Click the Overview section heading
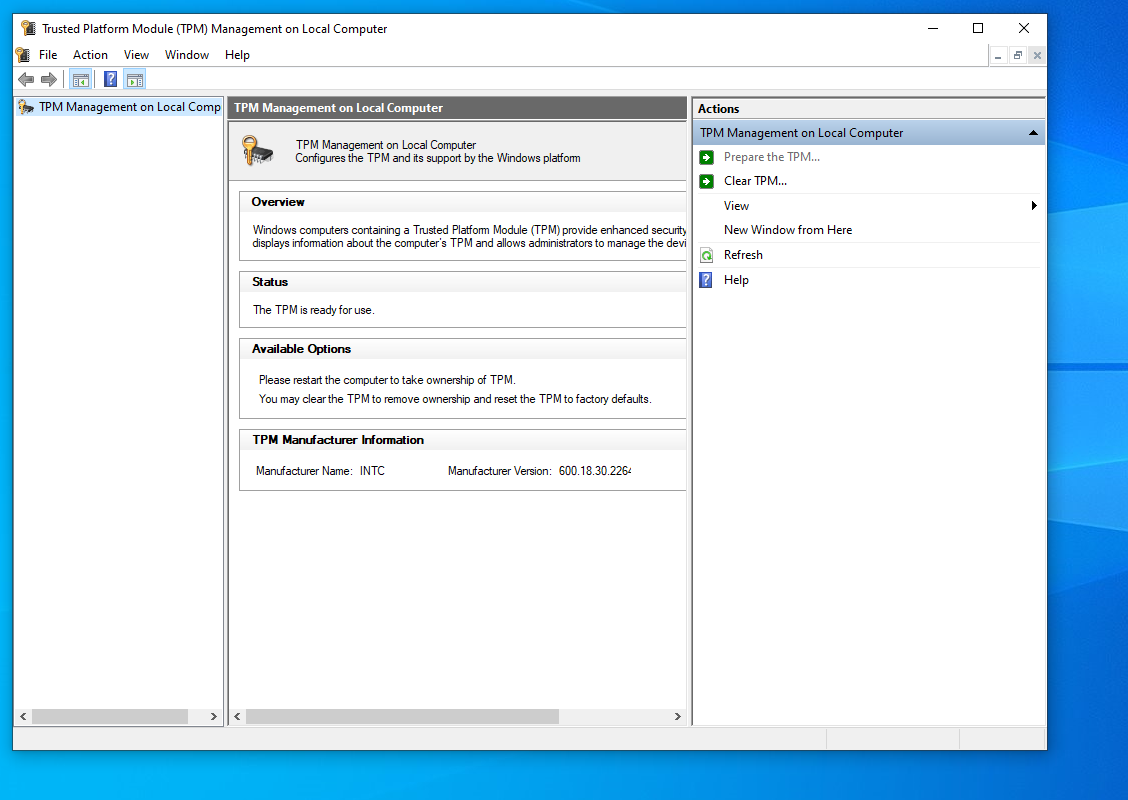Image resolution: width=1128 pixels, height=800 pixels. pyautogui.click(x=278, y=202)
